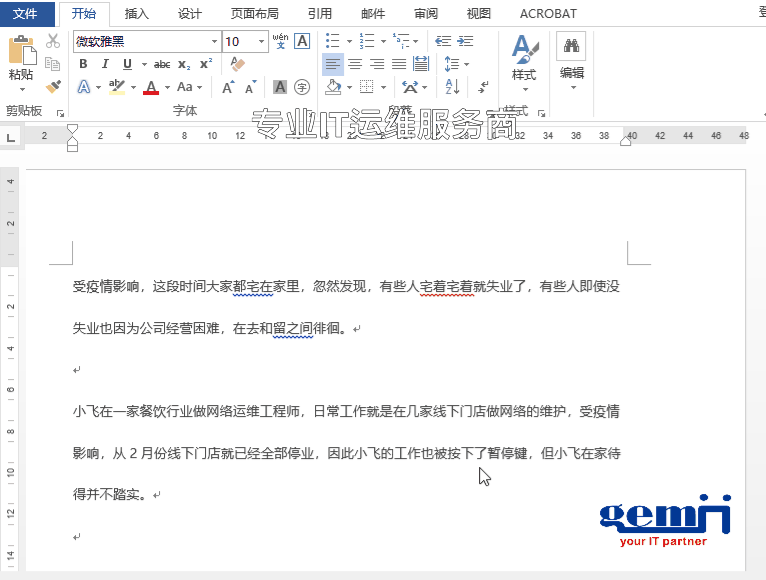Apply the red font color swatch
766x580 pixels.
151,87
